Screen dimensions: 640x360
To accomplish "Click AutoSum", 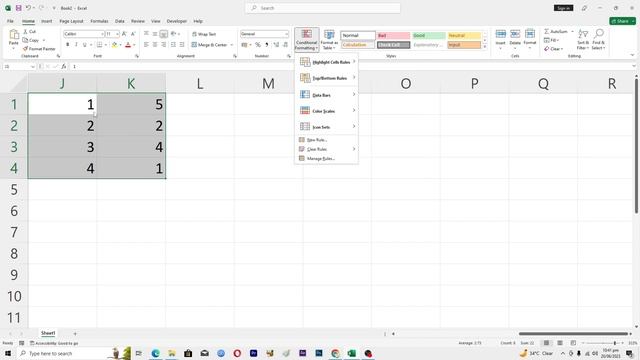I will [556, 31].
